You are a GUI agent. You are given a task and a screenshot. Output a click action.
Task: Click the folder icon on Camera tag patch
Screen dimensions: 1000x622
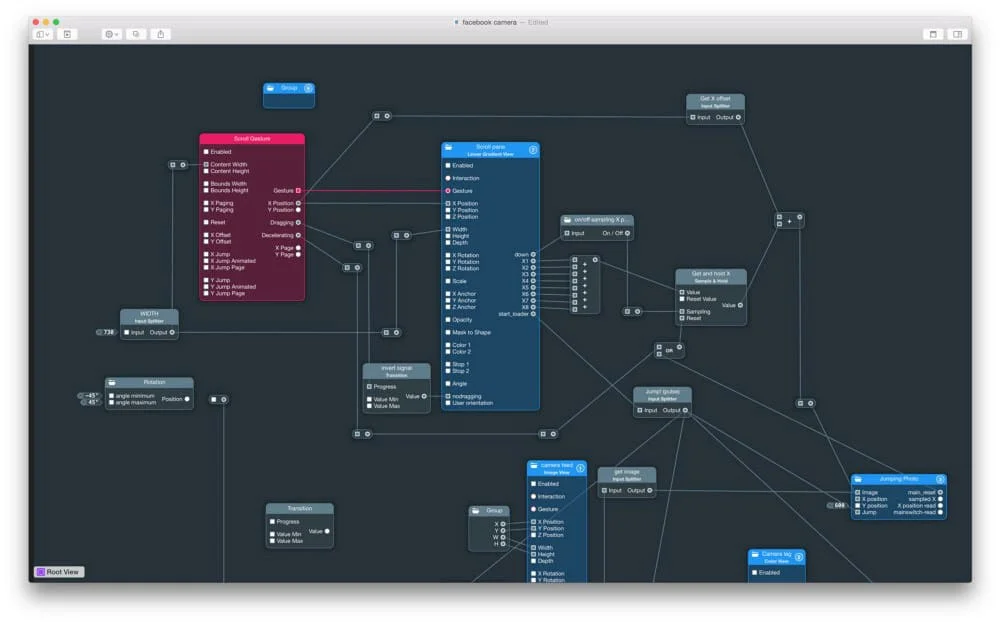coord(755,554)
